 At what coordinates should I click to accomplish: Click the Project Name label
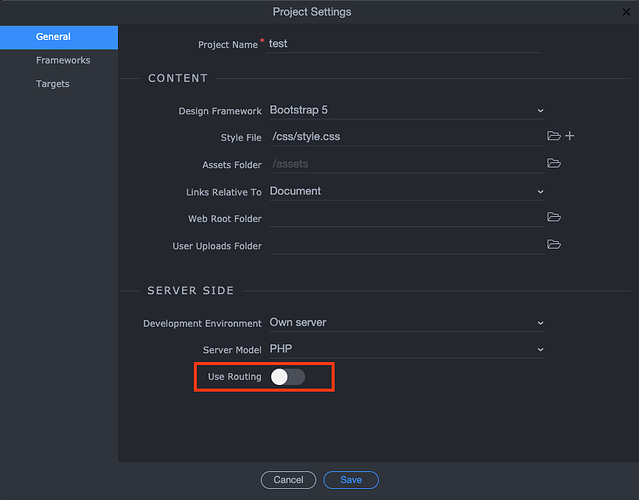228,44
